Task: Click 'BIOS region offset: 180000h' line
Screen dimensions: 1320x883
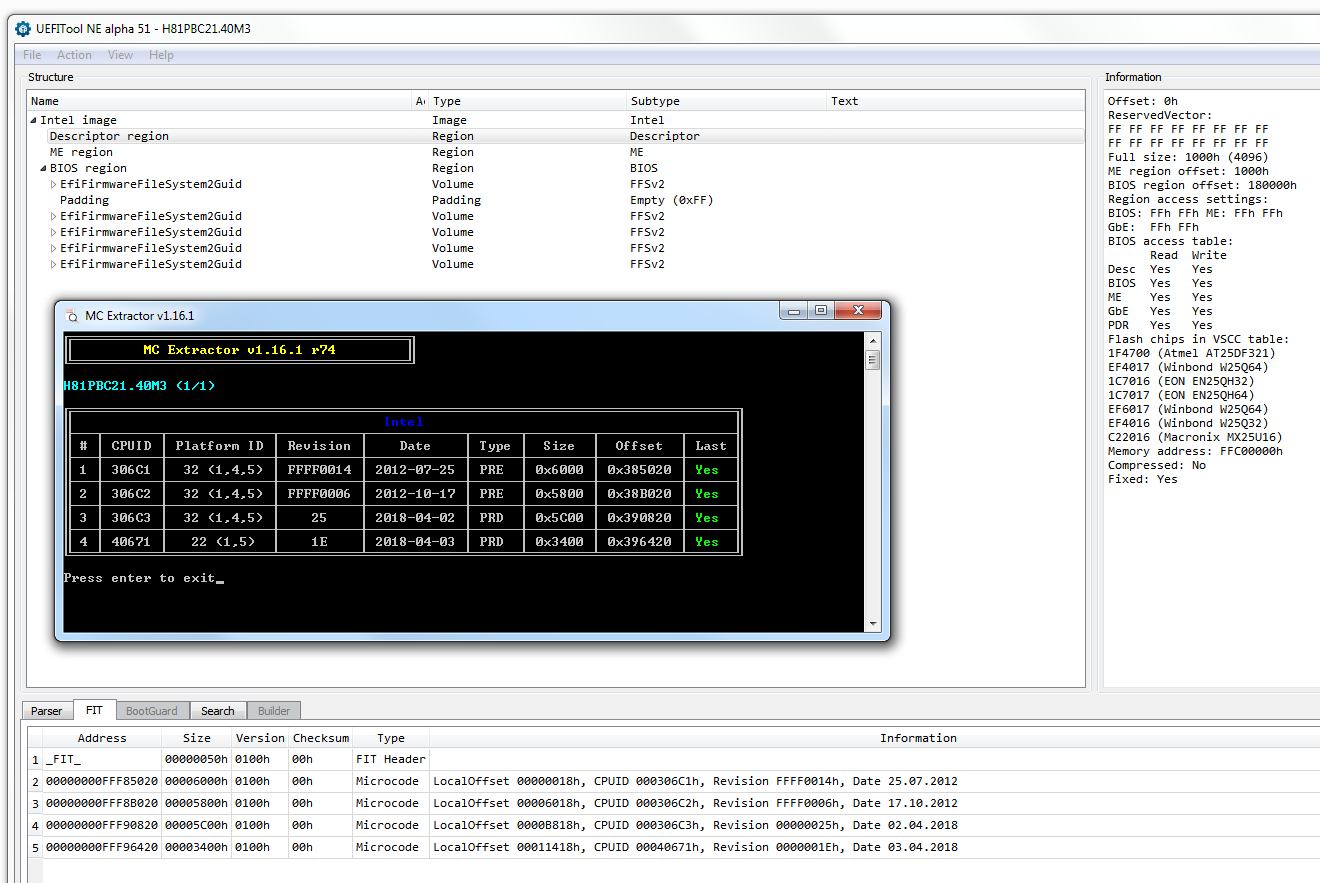Action: (x=1202, y=185)
